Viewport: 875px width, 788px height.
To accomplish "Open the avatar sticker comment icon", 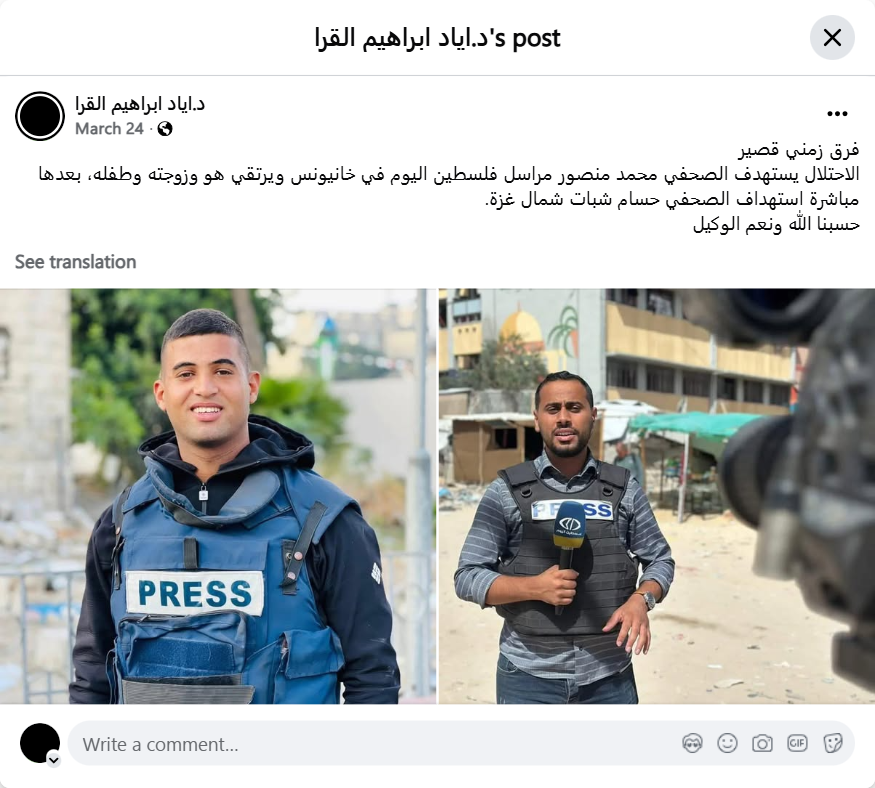I will tap(693, 743).
